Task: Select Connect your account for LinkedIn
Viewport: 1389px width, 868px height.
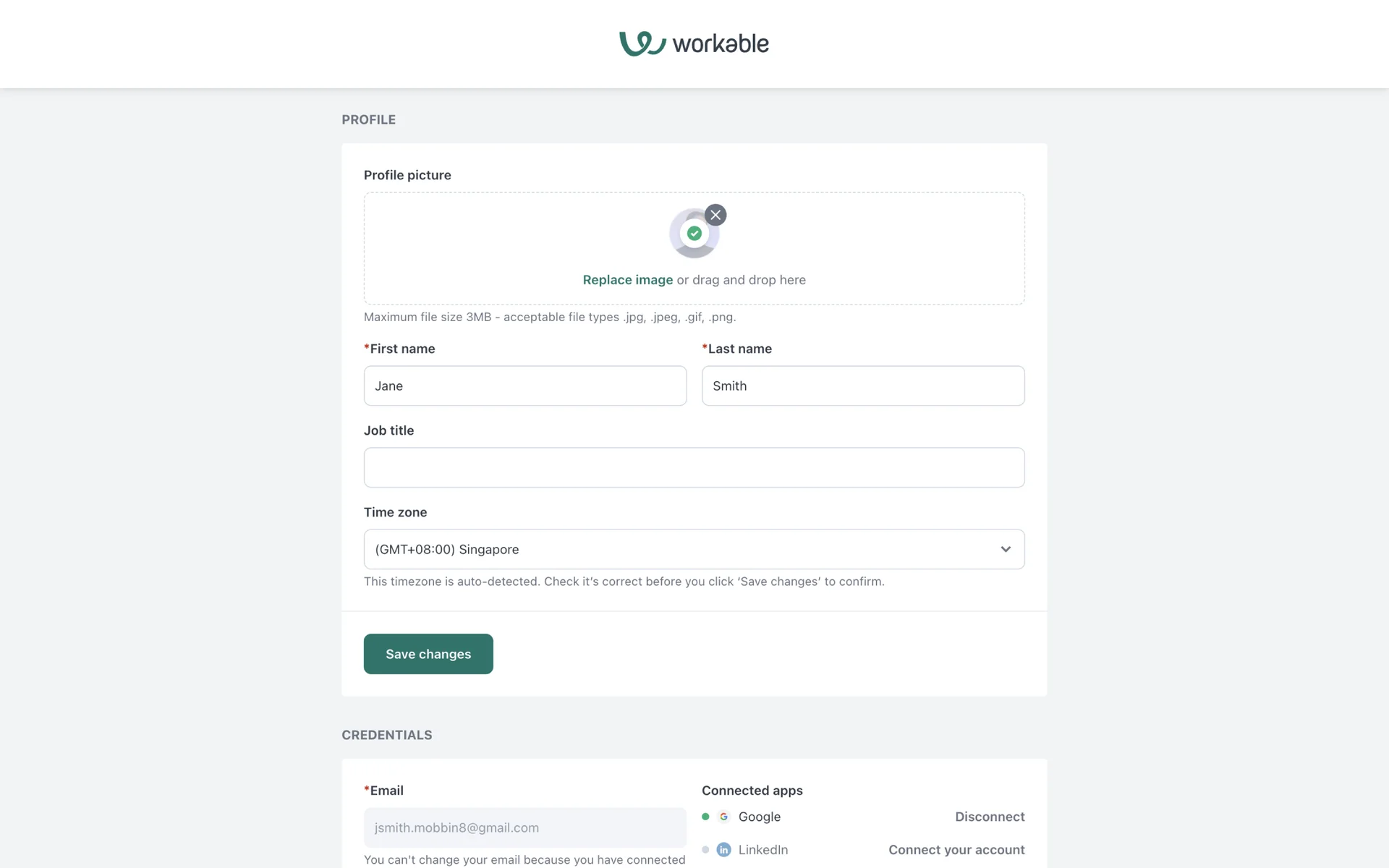Action: click(x=956, y=850)
